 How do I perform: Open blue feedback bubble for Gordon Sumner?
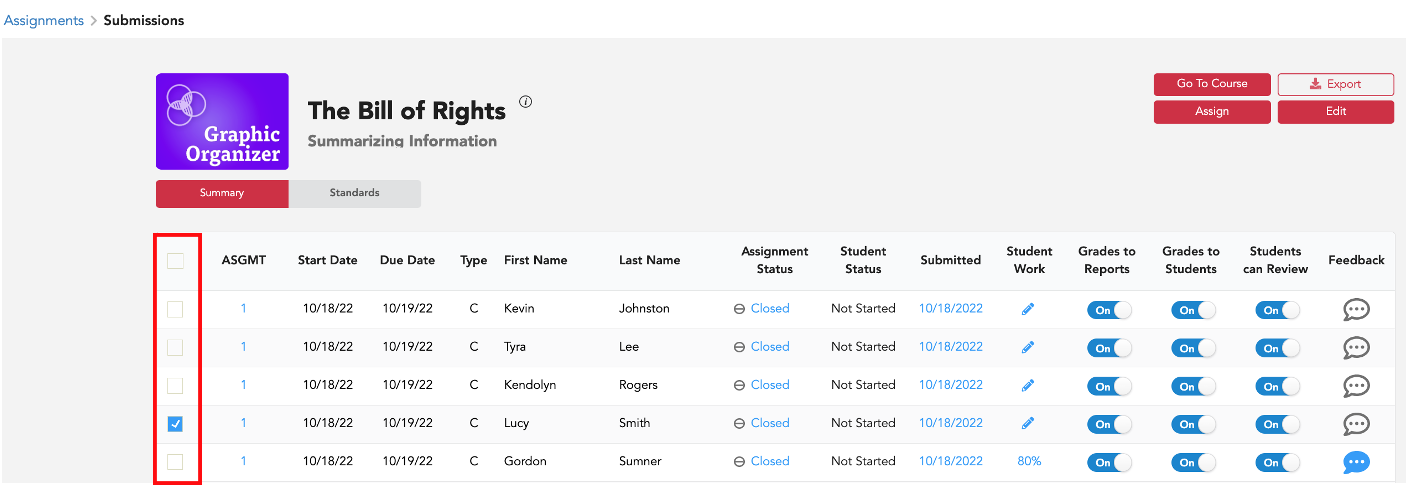pyautogui.click(x=1356, y=462)
